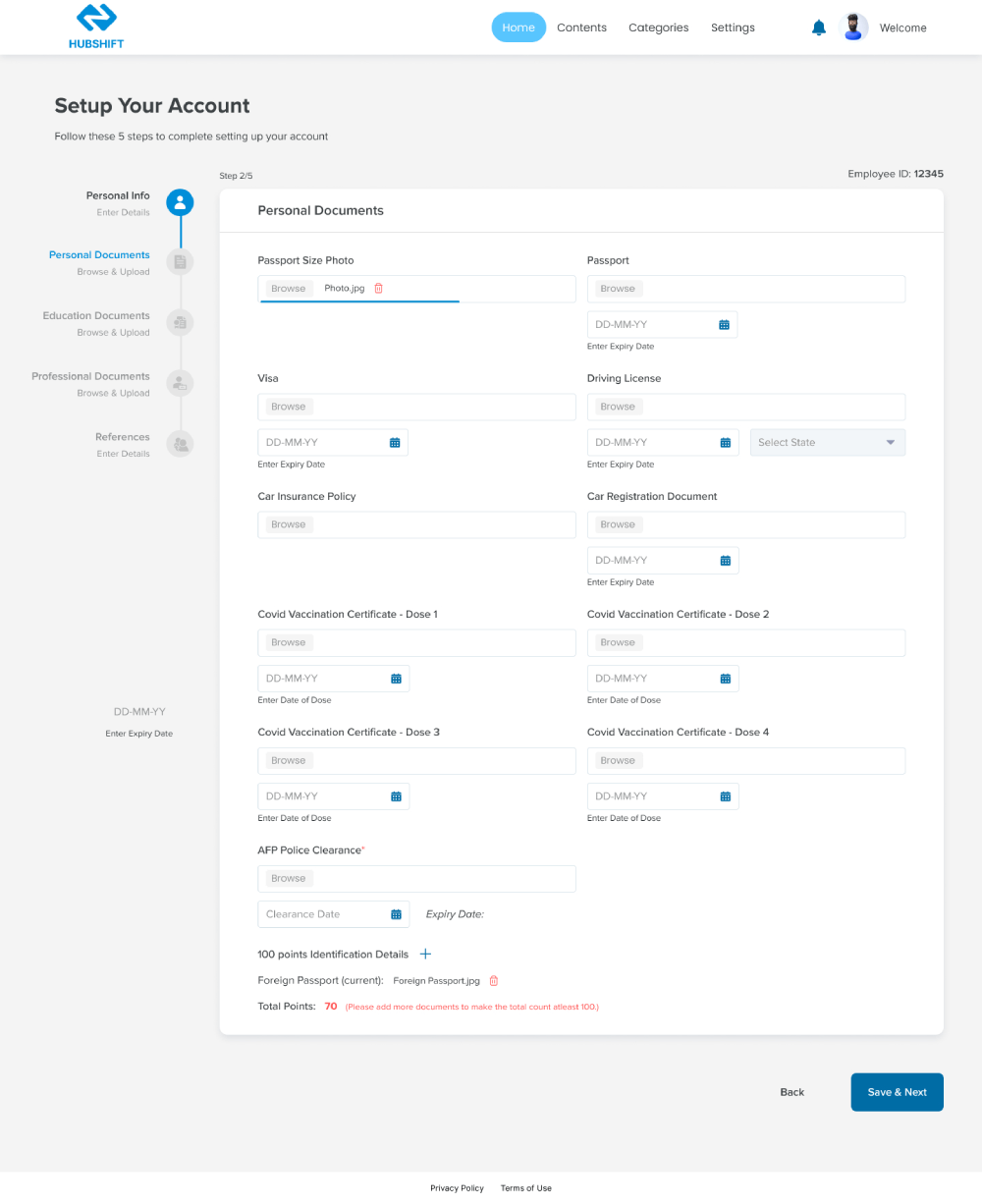Remove Foreign Passport.jpg with trash icon
This screenshot has width=982, height=1204.
(494, 981)
